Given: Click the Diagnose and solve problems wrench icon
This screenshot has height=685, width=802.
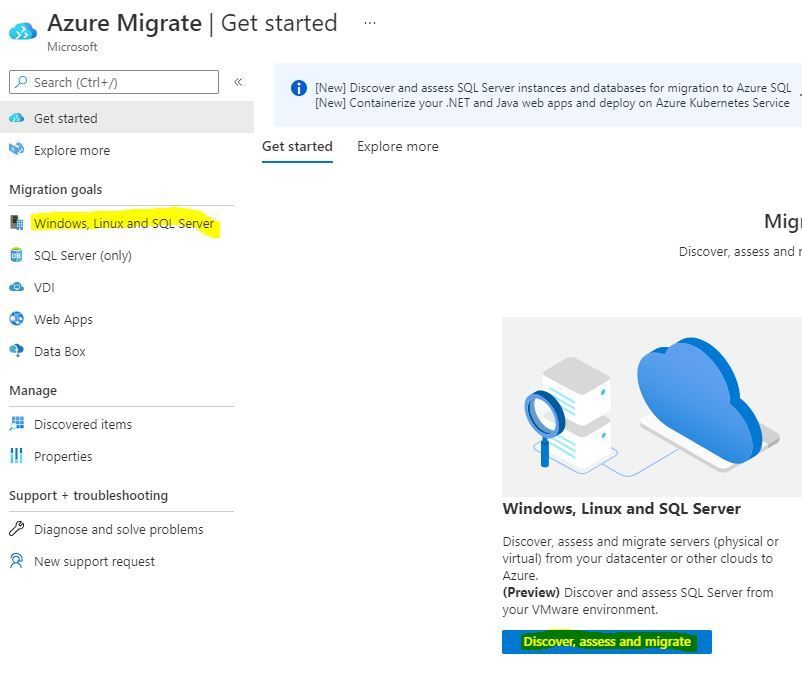Looking at the screenshot, I should tap(16, 529).
